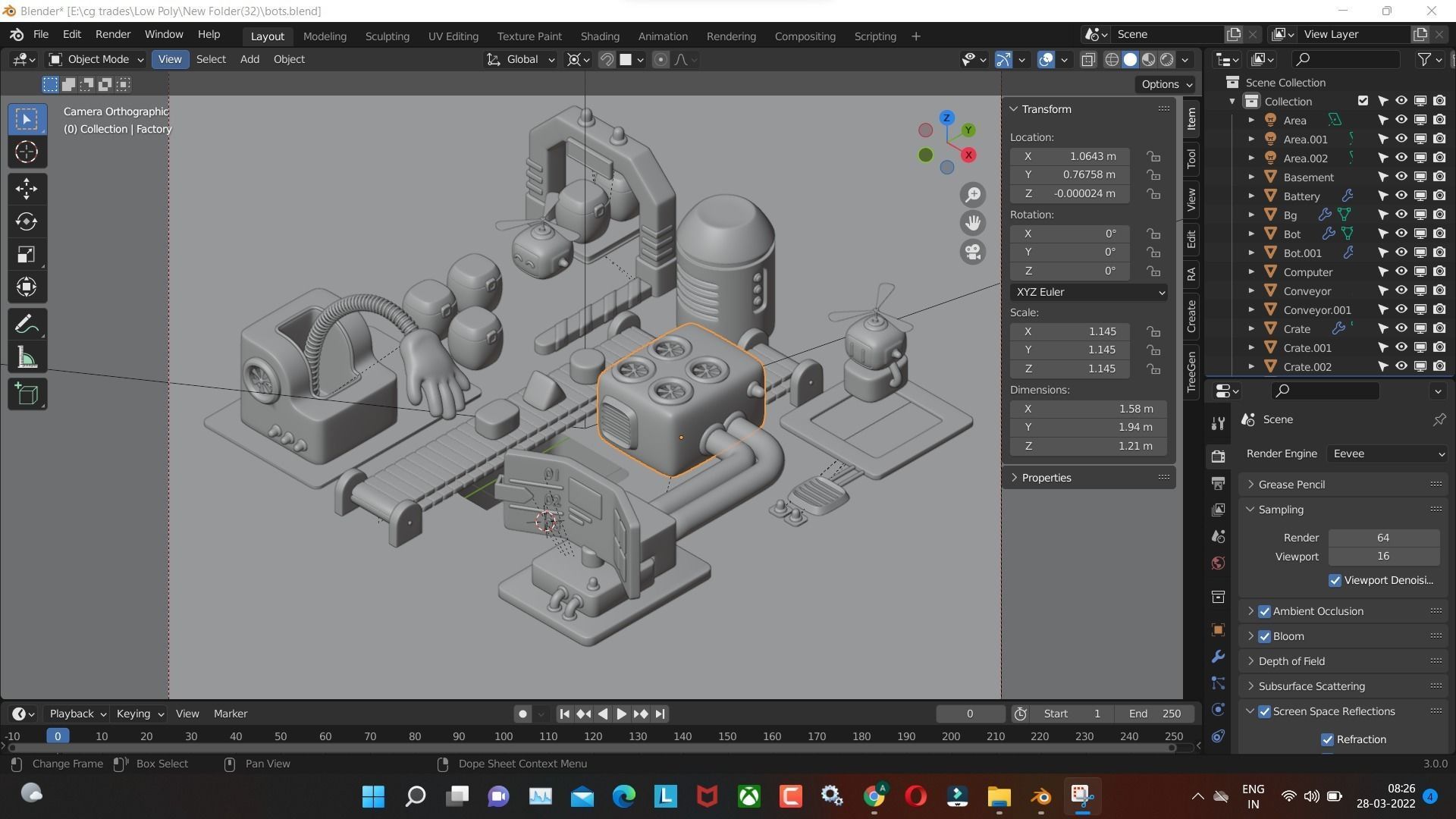Open the Global transform orientation dropdown
The width and height of the screenshot is (1456, 819).
coord(521,60)
